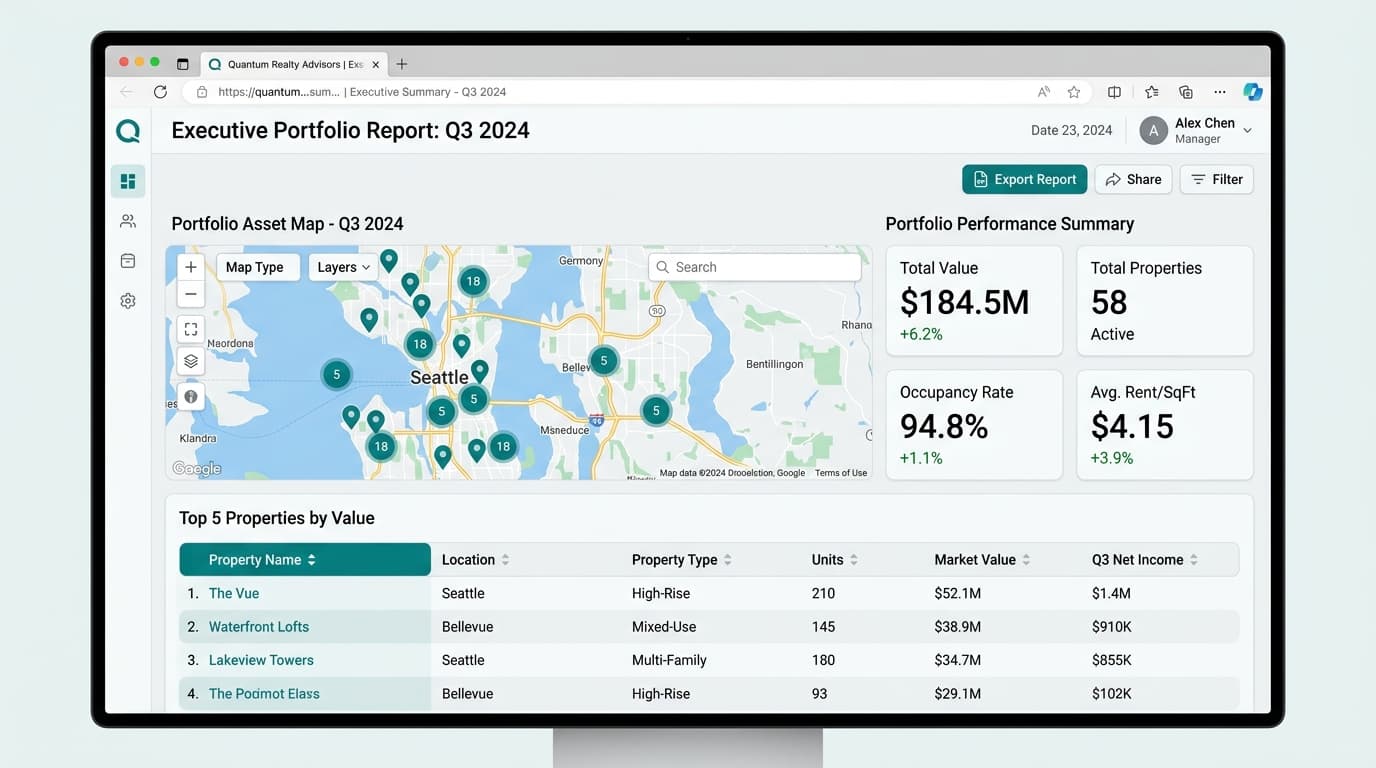Click the Share button
The image size is (1376, 768).
click(1133, 180)
